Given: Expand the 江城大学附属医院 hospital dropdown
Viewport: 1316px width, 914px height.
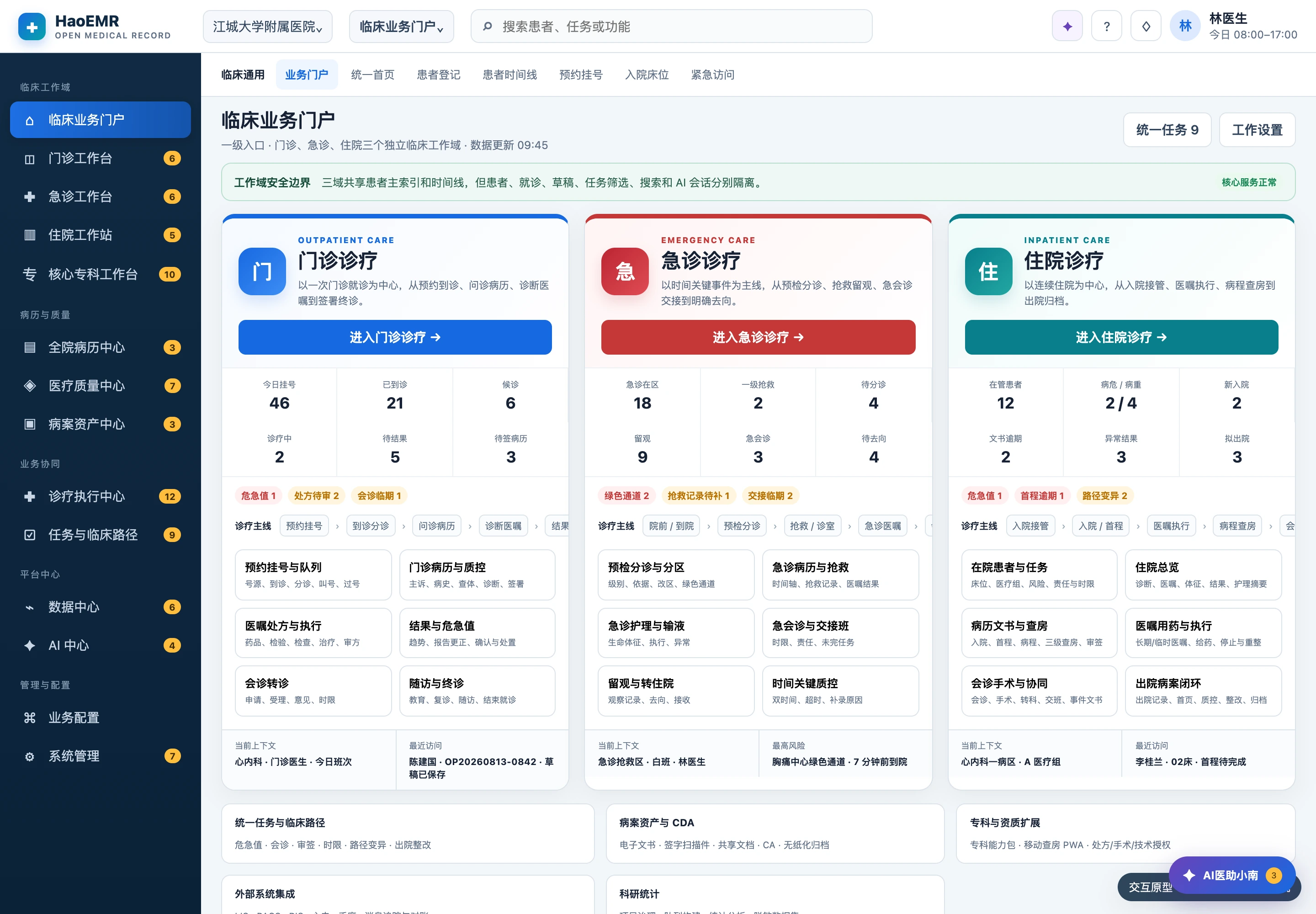Looking at the screenshot, I should coord(267,27).
